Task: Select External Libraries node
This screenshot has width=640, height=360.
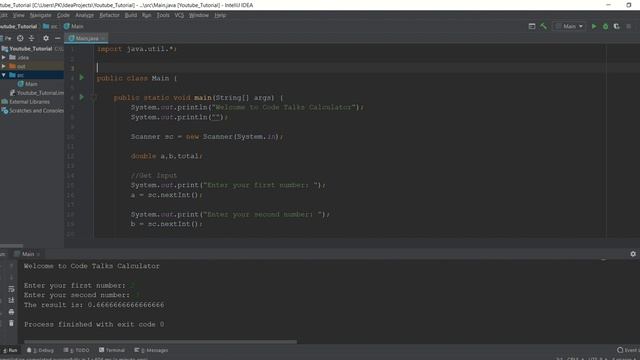Action: click(25, 102)
